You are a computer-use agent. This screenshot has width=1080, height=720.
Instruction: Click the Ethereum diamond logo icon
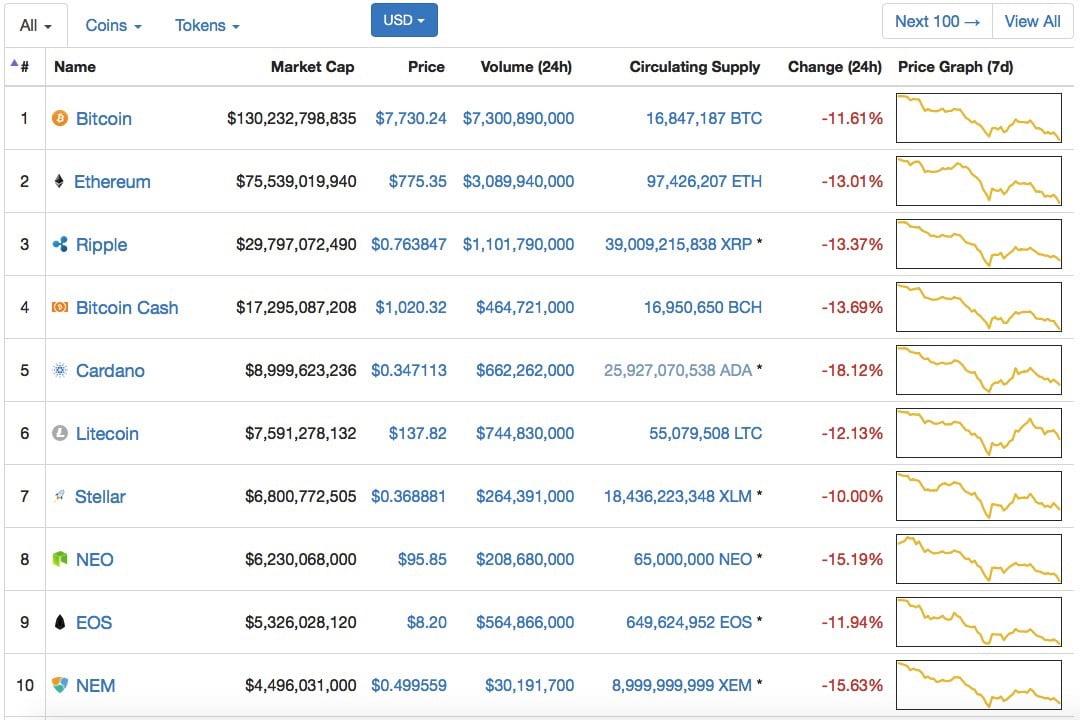[x=59, y=181]
